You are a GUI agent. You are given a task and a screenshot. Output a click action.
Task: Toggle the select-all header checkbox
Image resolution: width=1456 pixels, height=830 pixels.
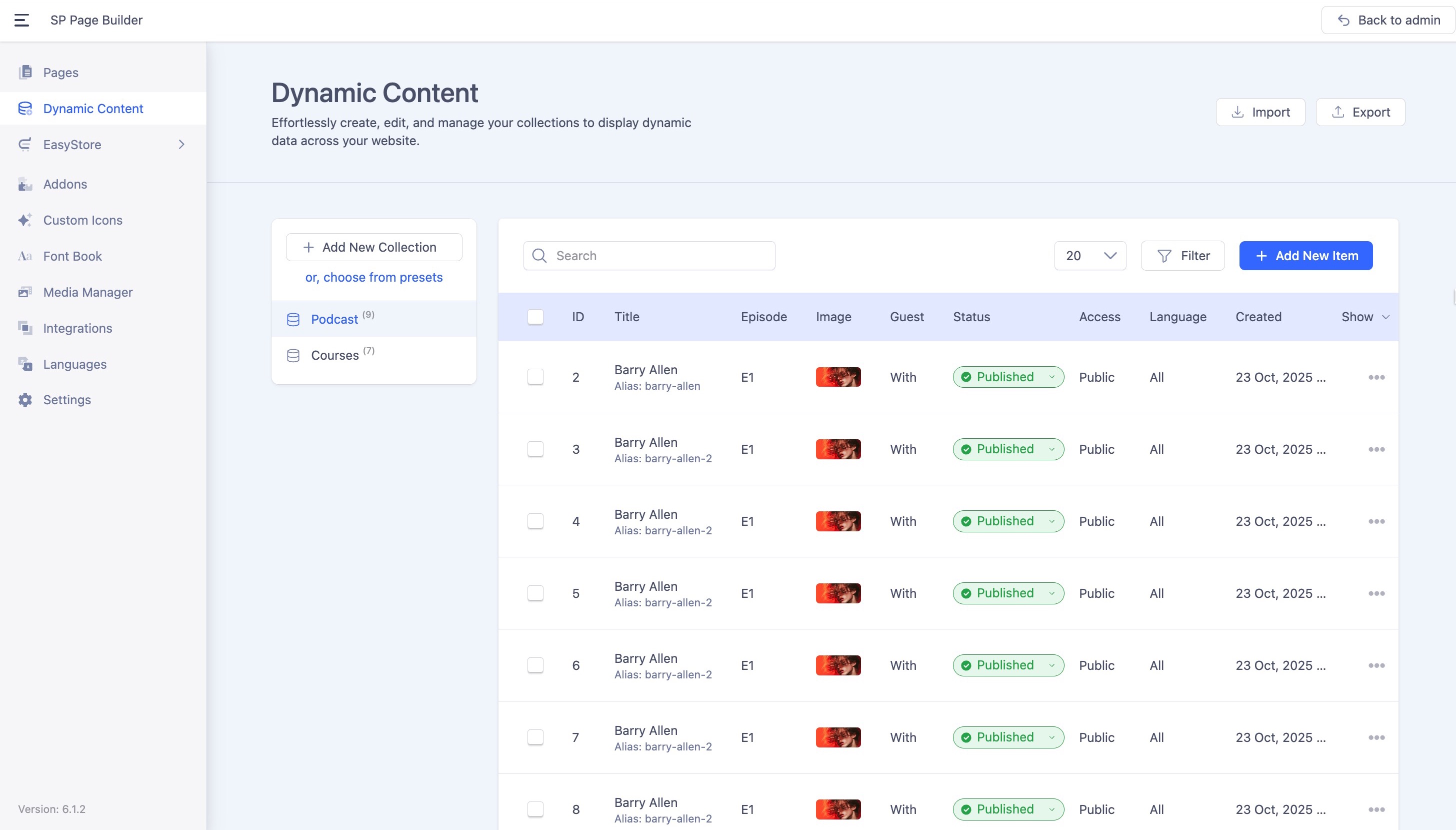tap(535, 317)
